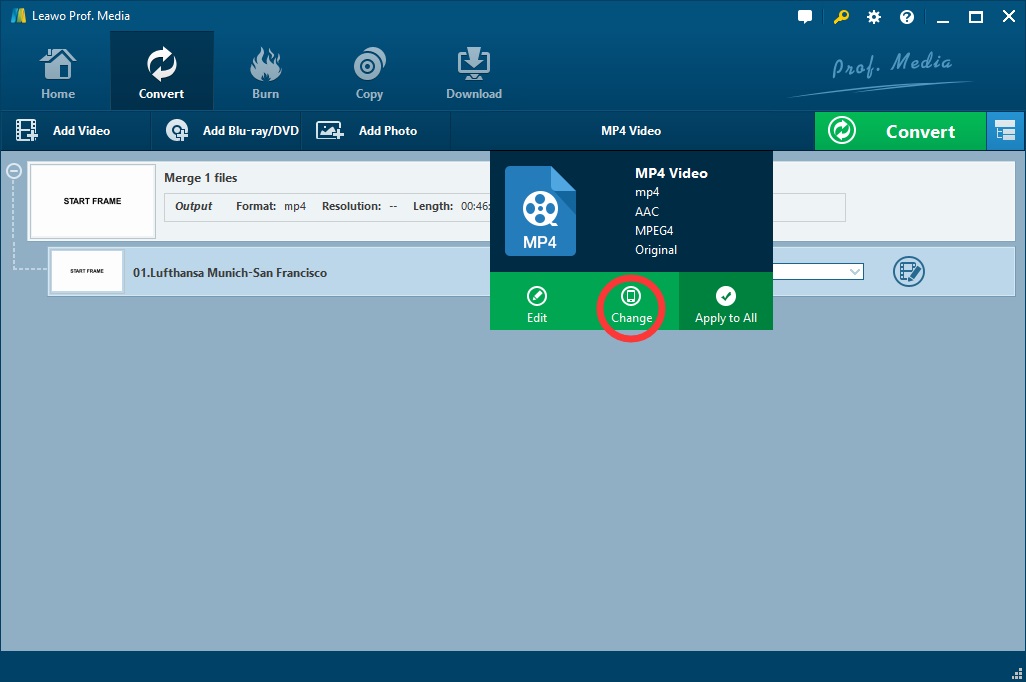Maximize the Leawo Prof. Media window
The image size is (1026, 682).
(x=976, y=17)
